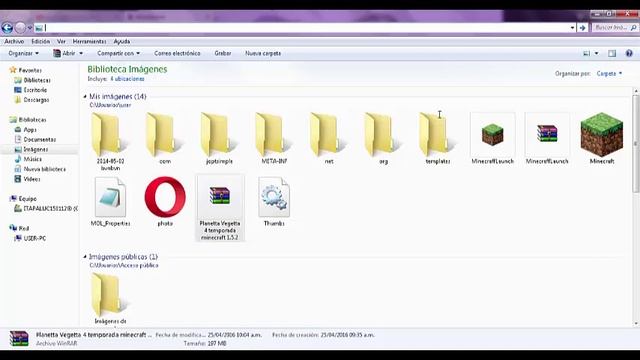Click the search magnifier icon
This screenshot has width=640, height=360.
point(633,28)
